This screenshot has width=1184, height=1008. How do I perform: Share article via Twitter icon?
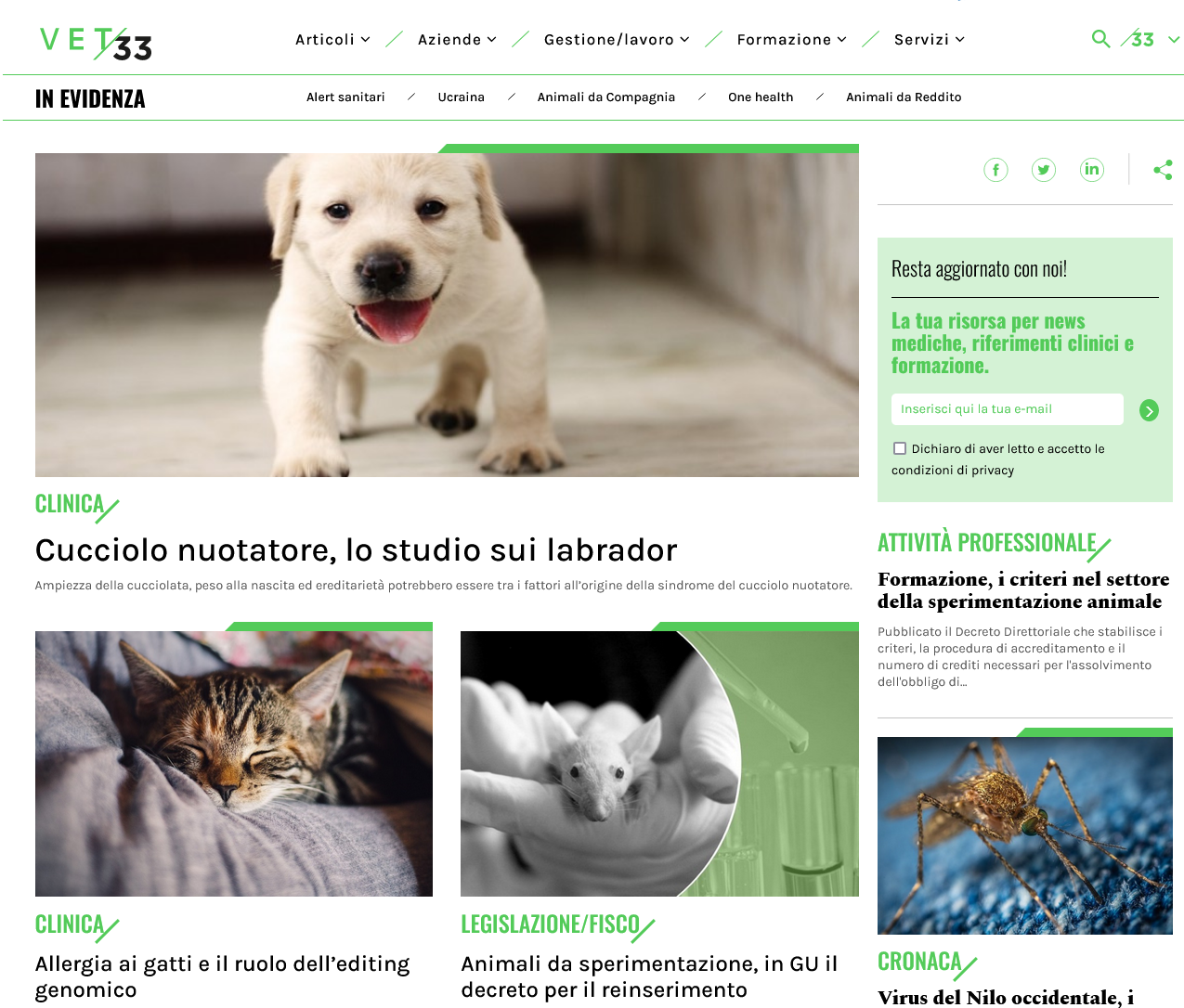pyautogui.click(x=1044, y=170)
